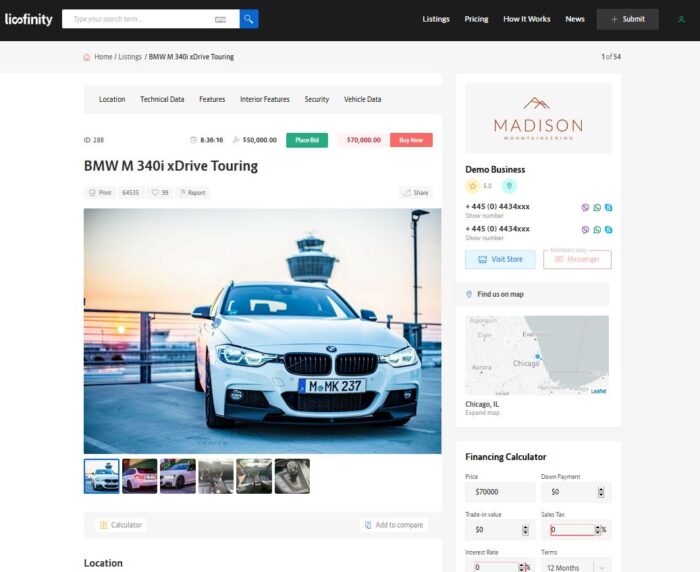Jump to Vehicle Data tab
This screenshot has width=700, height=572.
tap(362, 99)
